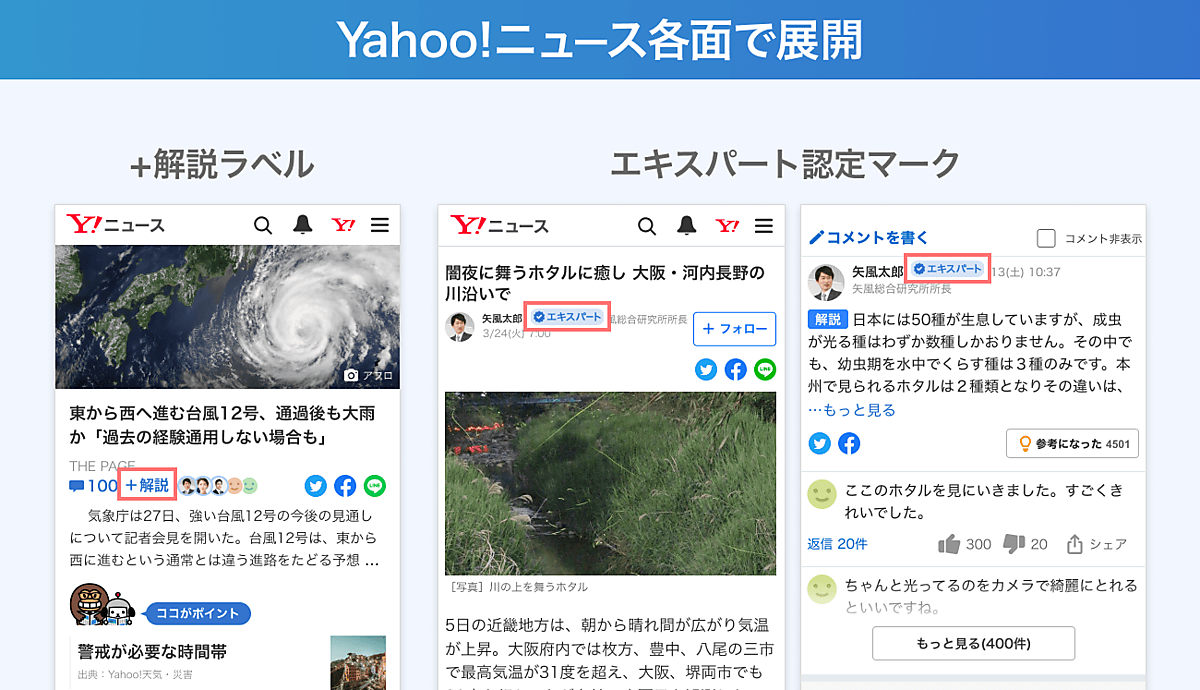This screenshot has width=1200, height=690.
Task: Open typhoon satellite image
Action: tap(228, 317)
